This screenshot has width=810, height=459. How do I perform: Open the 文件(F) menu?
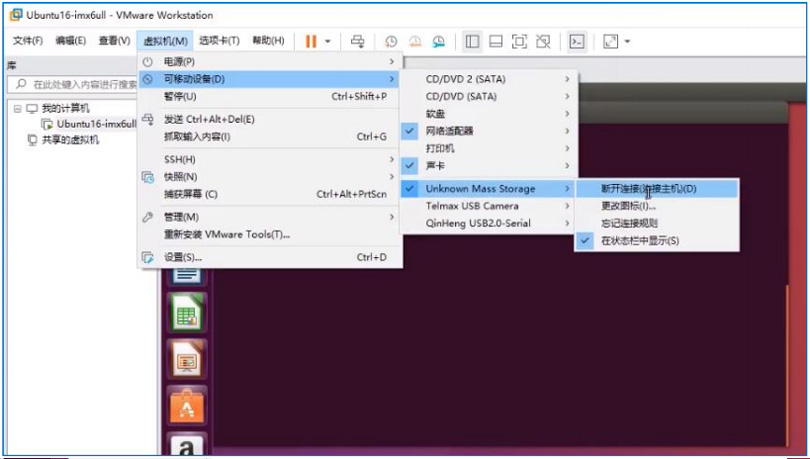(x=28, y=41)
